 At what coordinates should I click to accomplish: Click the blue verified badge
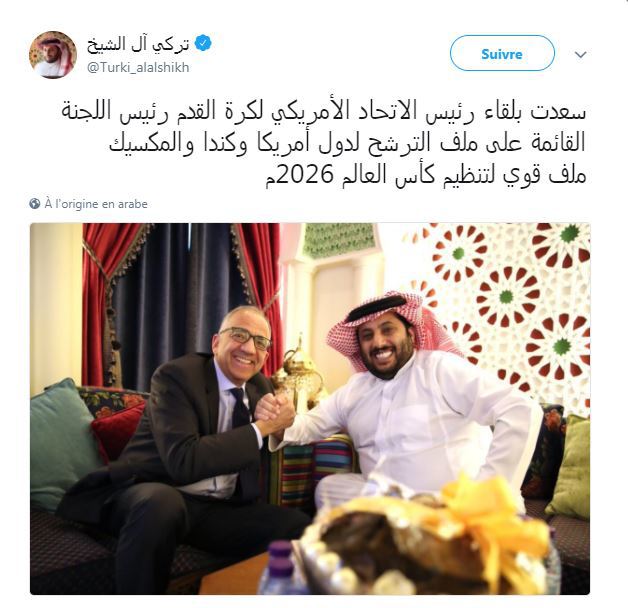(x=203, y=44)
